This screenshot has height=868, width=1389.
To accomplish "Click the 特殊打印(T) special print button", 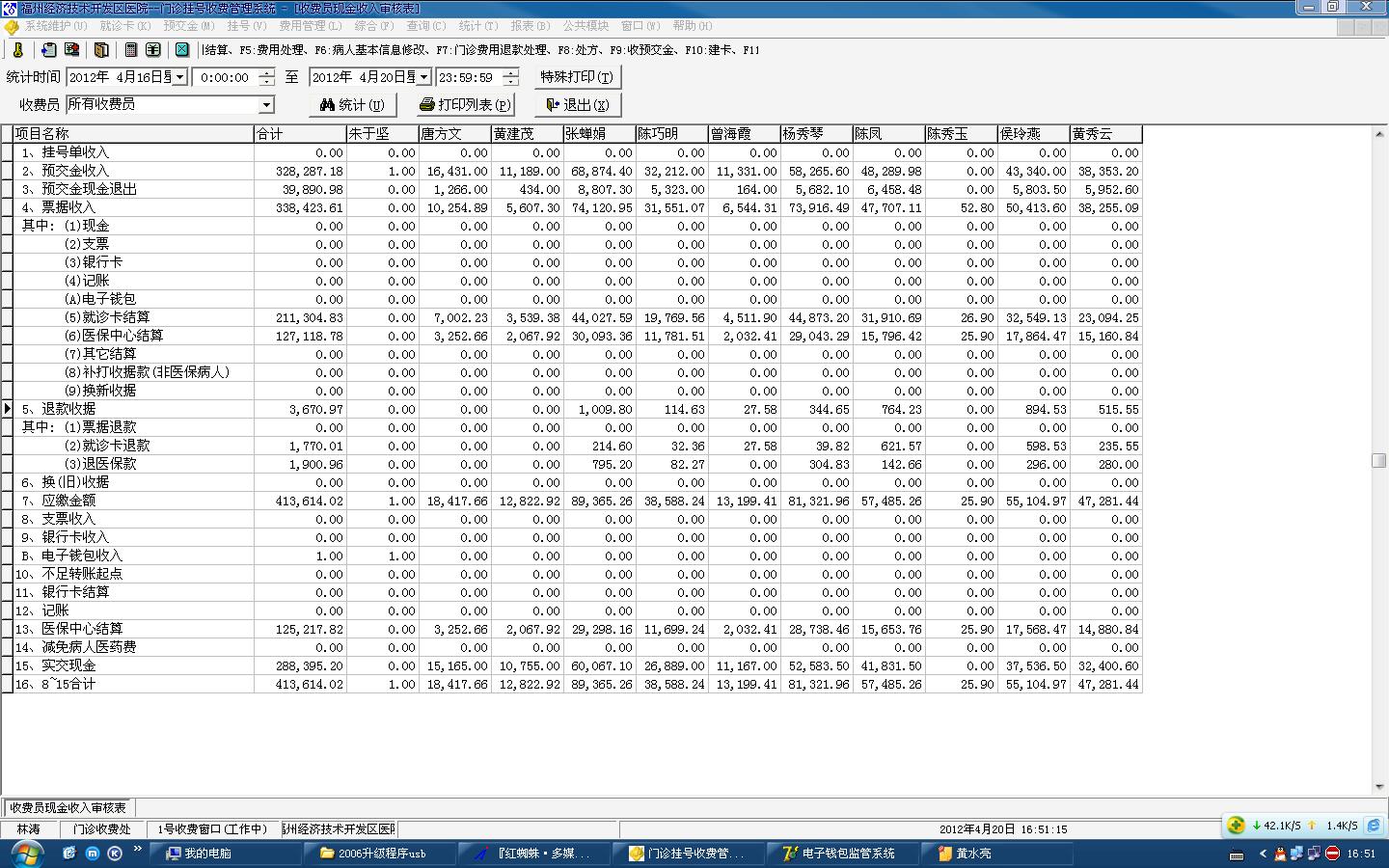I will pyautogui.click(x=576, y=77).
